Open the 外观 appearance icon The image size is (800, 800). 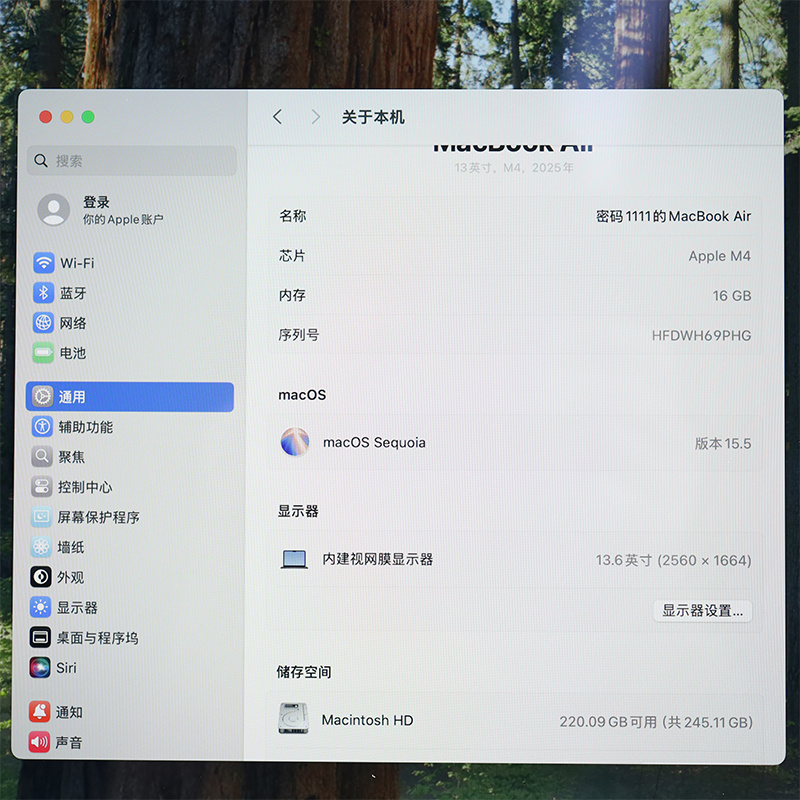point(41,577)
